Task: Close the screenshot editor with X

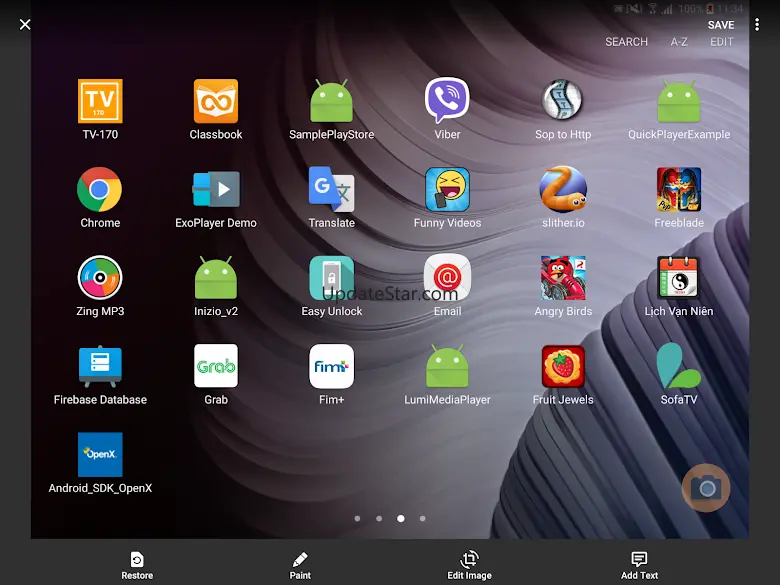Action: [25, 25]
